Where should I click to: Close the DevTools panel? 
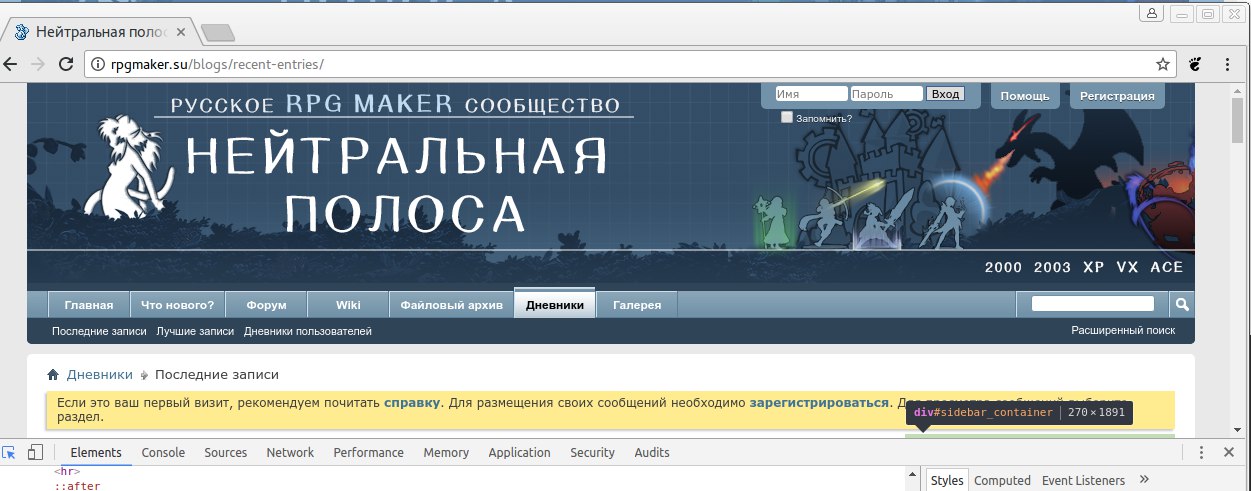tap(1229, 452)
